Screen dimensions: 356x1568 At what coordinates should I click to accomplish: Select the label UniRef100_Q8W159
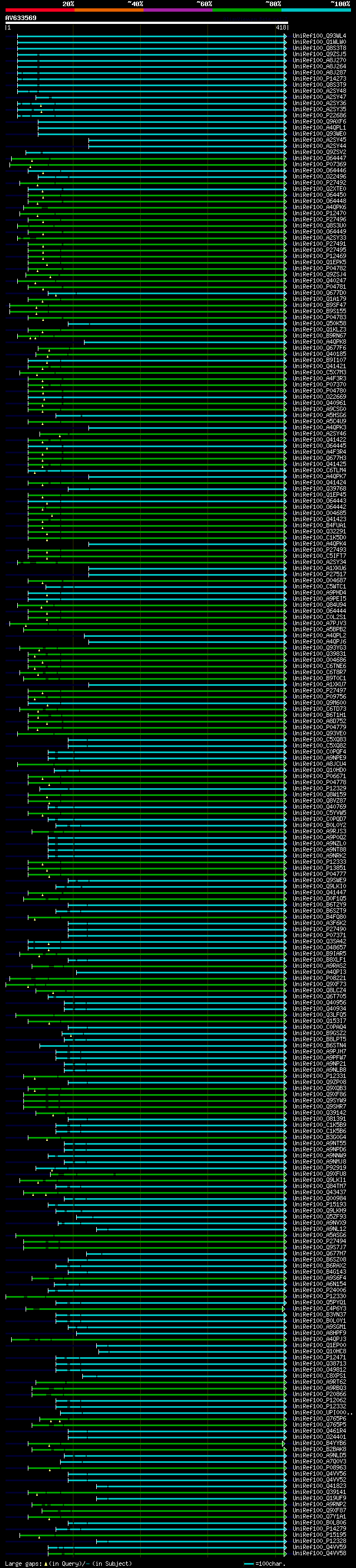[x=319, y=794]
